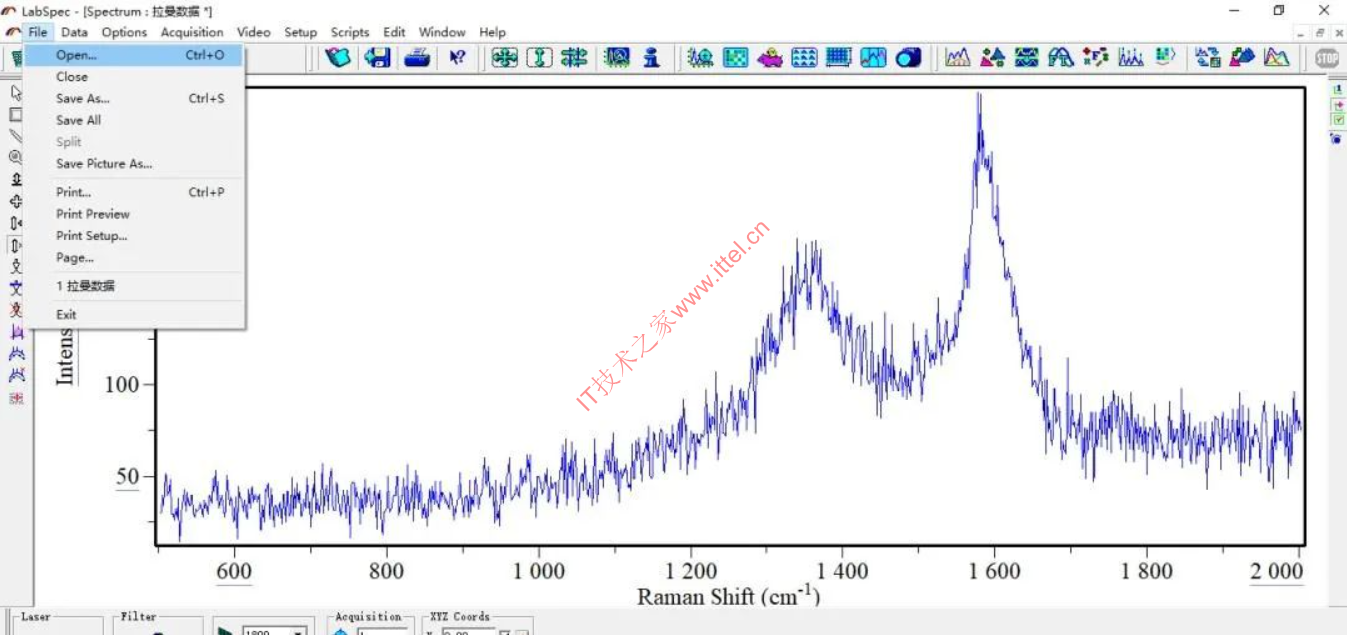The height and width of the screenshot is (635, 1347).
Task: Select the zoom magnifier tool
Action: pyautogui.click(x=15, y=157)
